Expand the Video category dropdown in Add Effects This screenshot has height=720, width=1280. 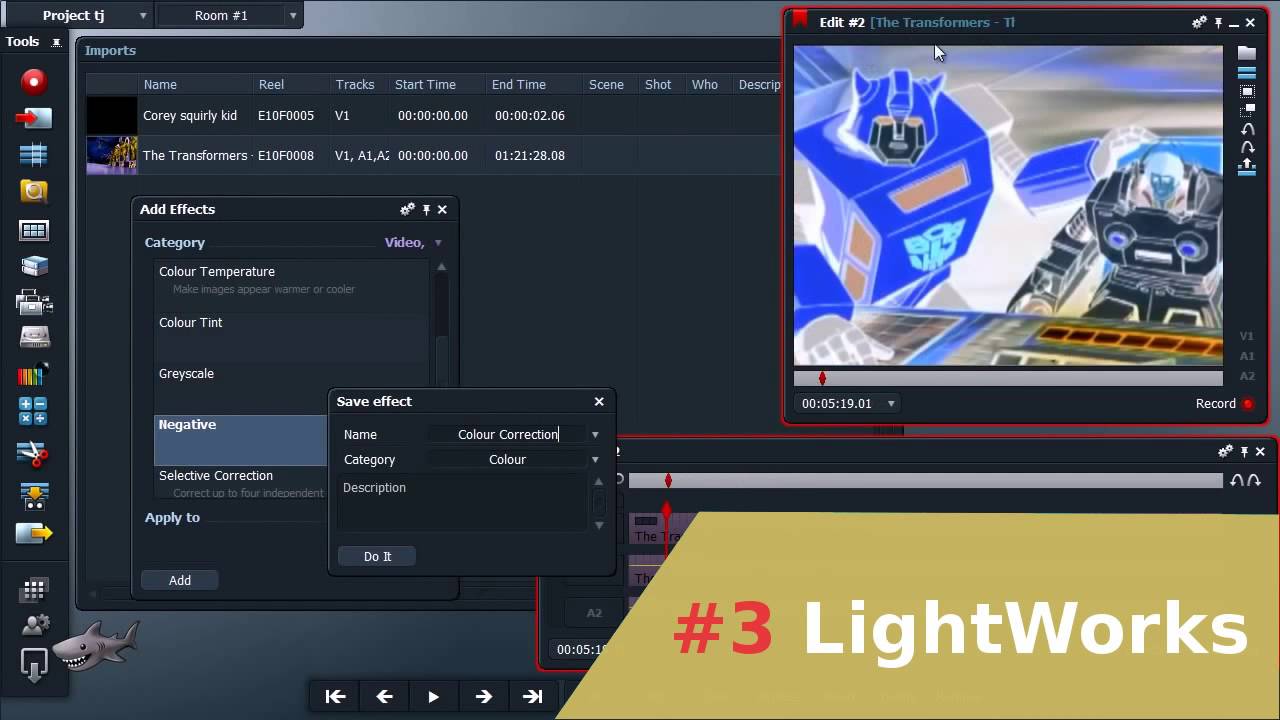pos(438,243)
